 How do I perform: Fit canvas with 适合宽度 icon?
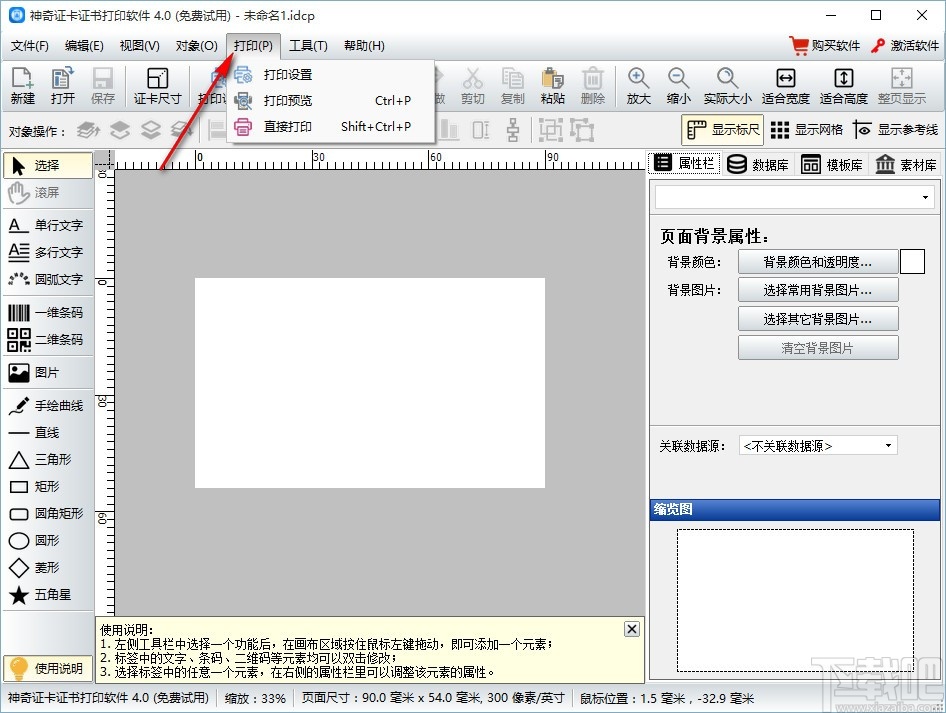point(786,86)
